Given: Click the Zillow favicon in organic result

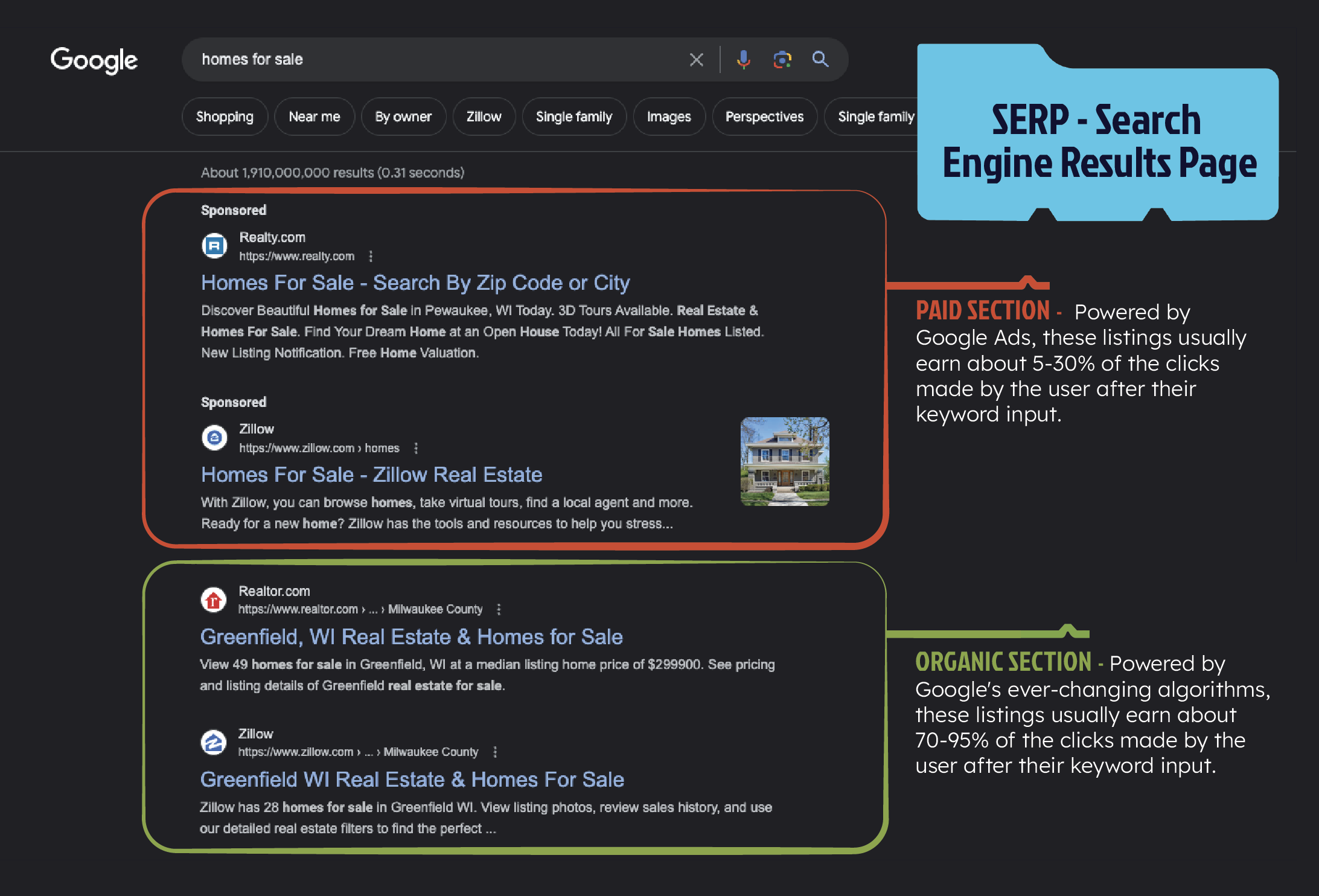Looking at the screenshot, I should tap(214, 742).
